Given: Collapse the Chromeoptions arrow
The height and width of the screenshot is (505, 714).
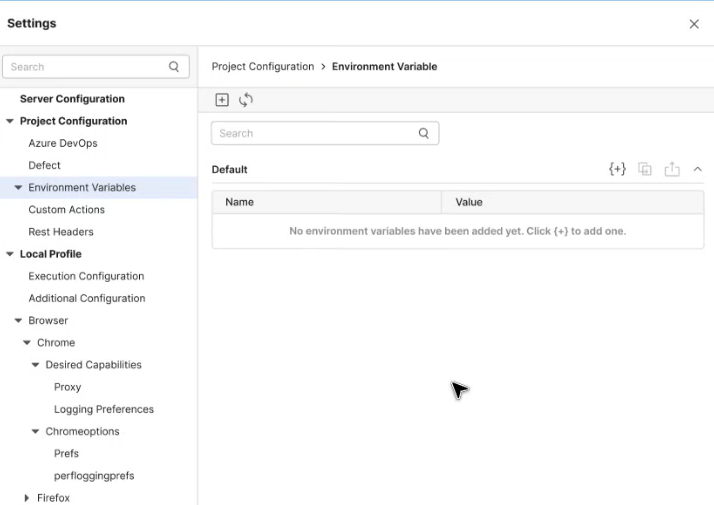Looking at the screenshot, I should (36, 431).
